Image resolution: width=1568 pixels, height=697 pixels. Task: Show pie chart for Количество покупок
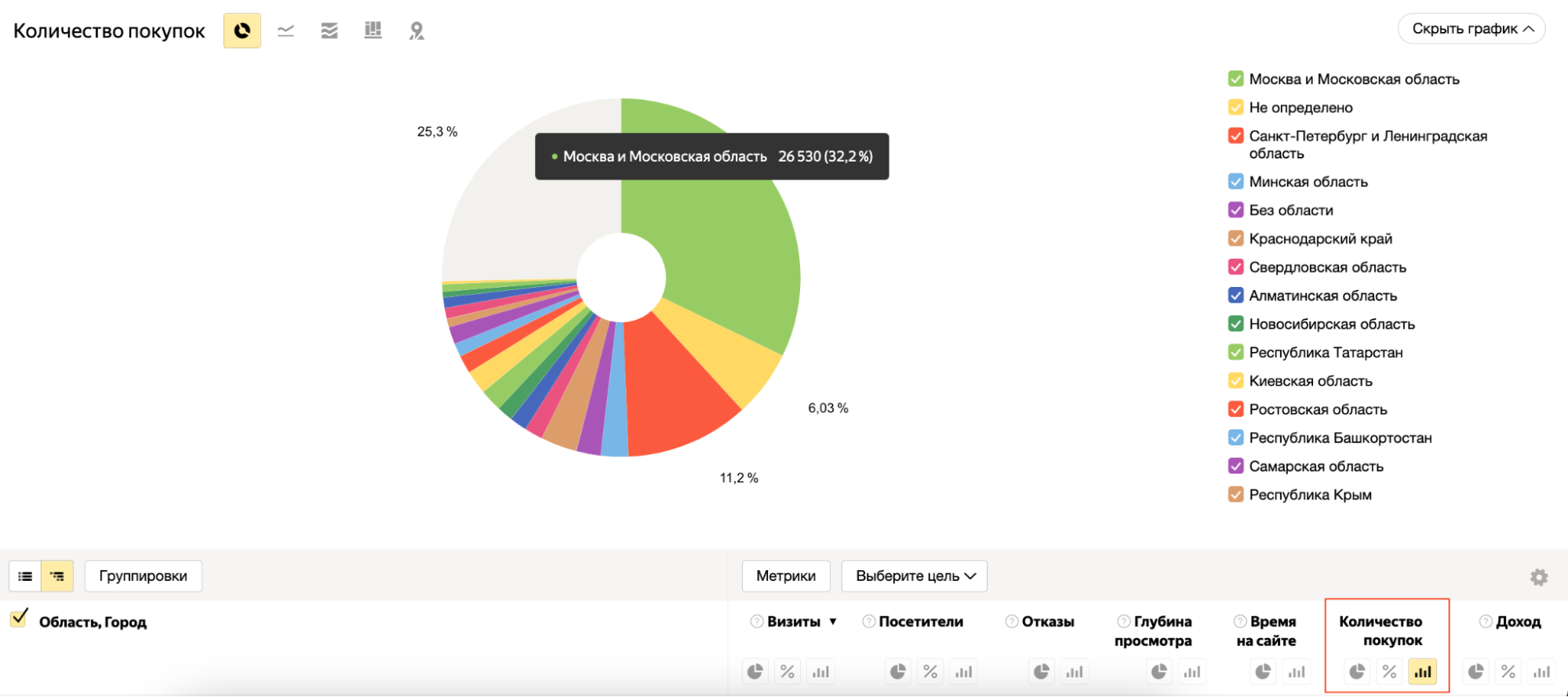[x=1357, y=672]
